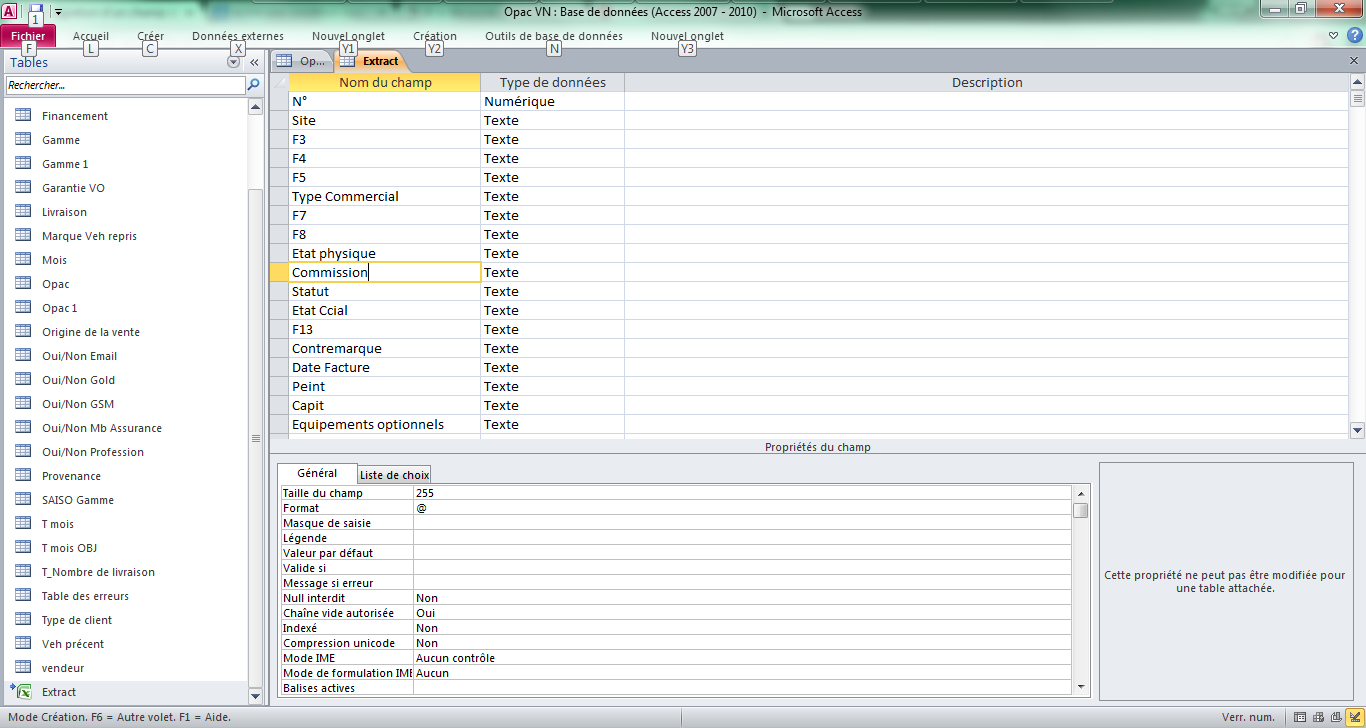Select the Opac 1 table icon
Viewport: 1366px width, 728px height.
click(23, 308)
